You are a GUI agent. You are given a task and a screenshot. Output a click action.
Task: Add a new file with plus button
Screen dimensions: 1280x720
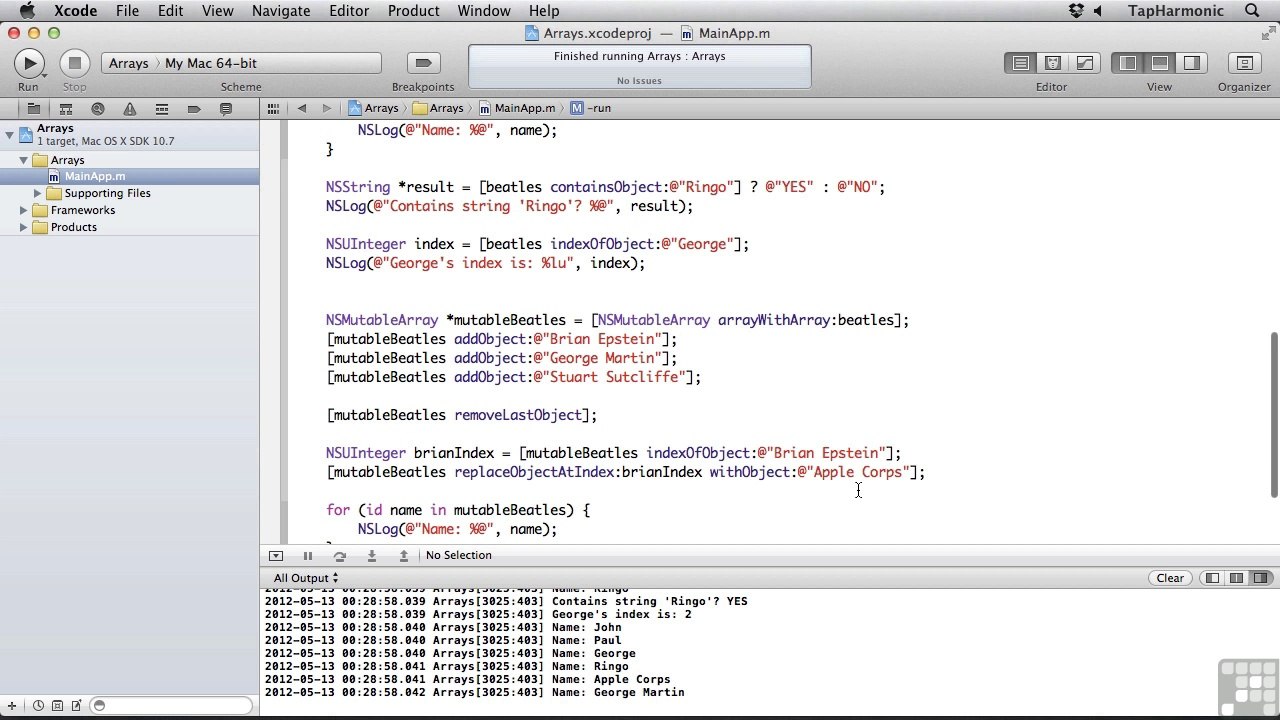point(12,706)
